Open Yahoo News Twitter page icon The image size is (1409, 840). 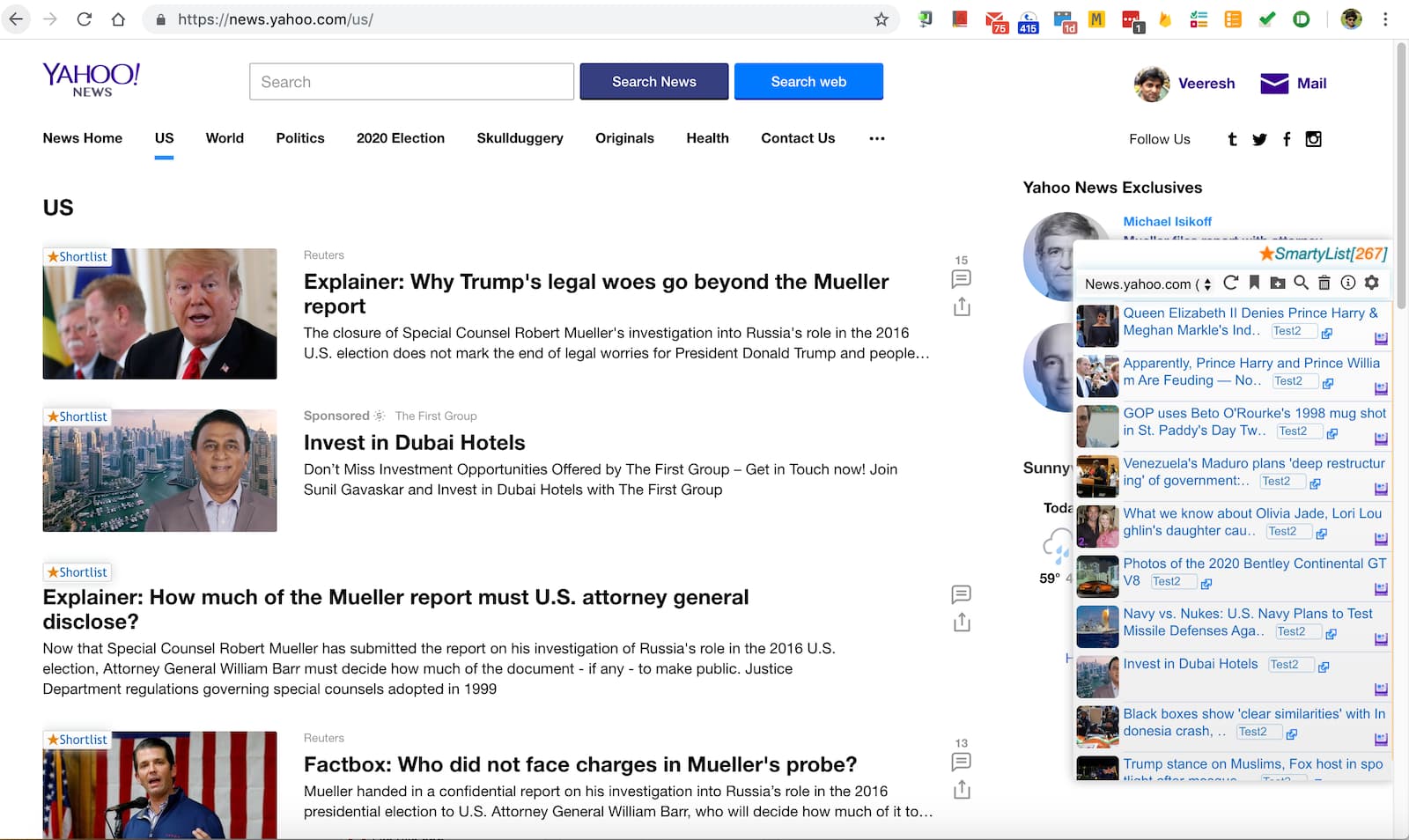(x=1259, y=139)
